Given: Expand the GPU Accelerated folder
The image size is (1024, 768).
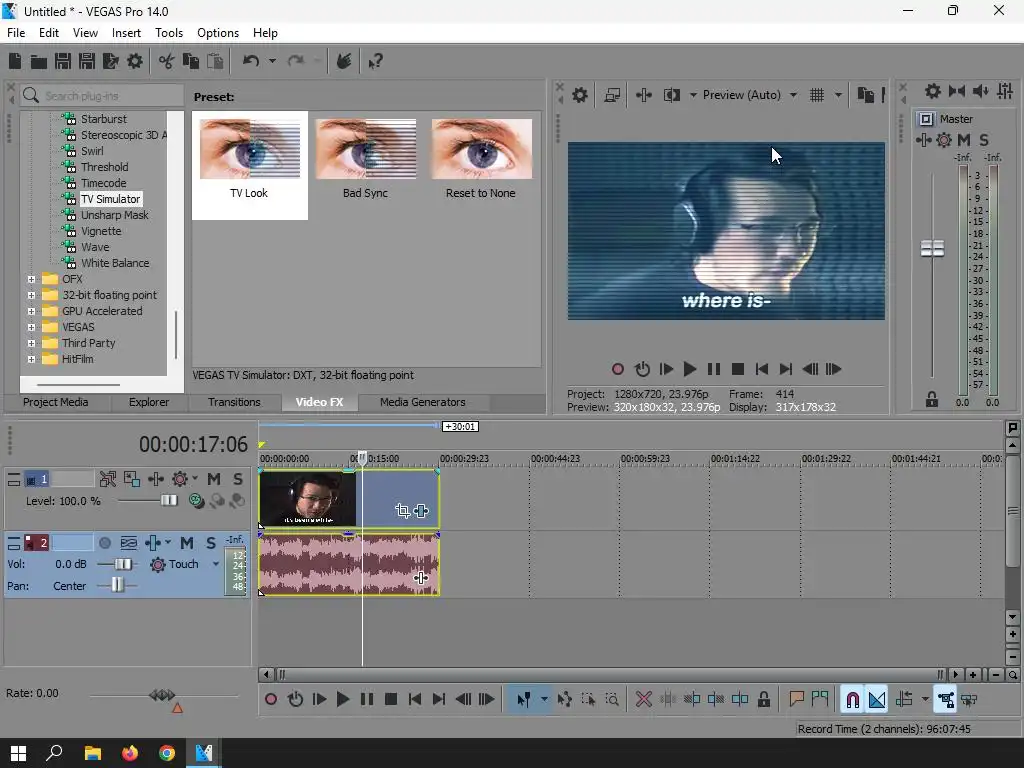Looking at the screenshot, I should pos(31,311).
